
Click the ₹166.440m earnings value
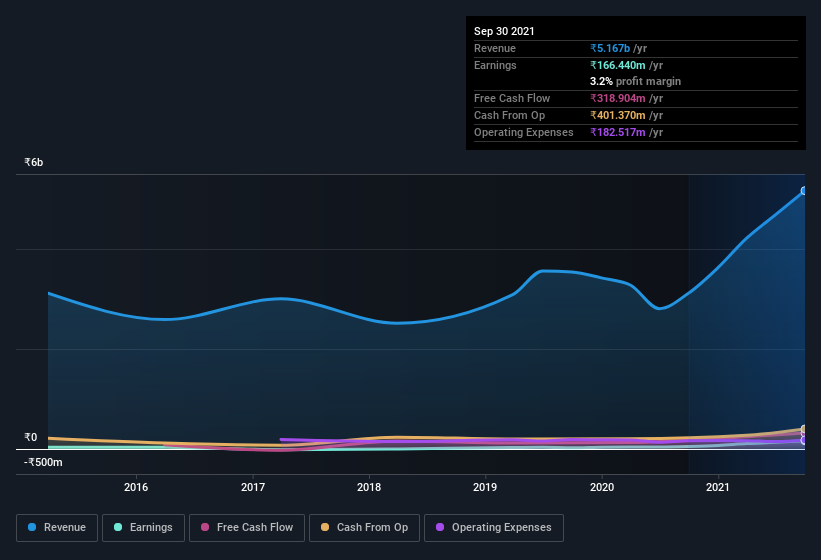pyautogui.click(x=618, y=65)
